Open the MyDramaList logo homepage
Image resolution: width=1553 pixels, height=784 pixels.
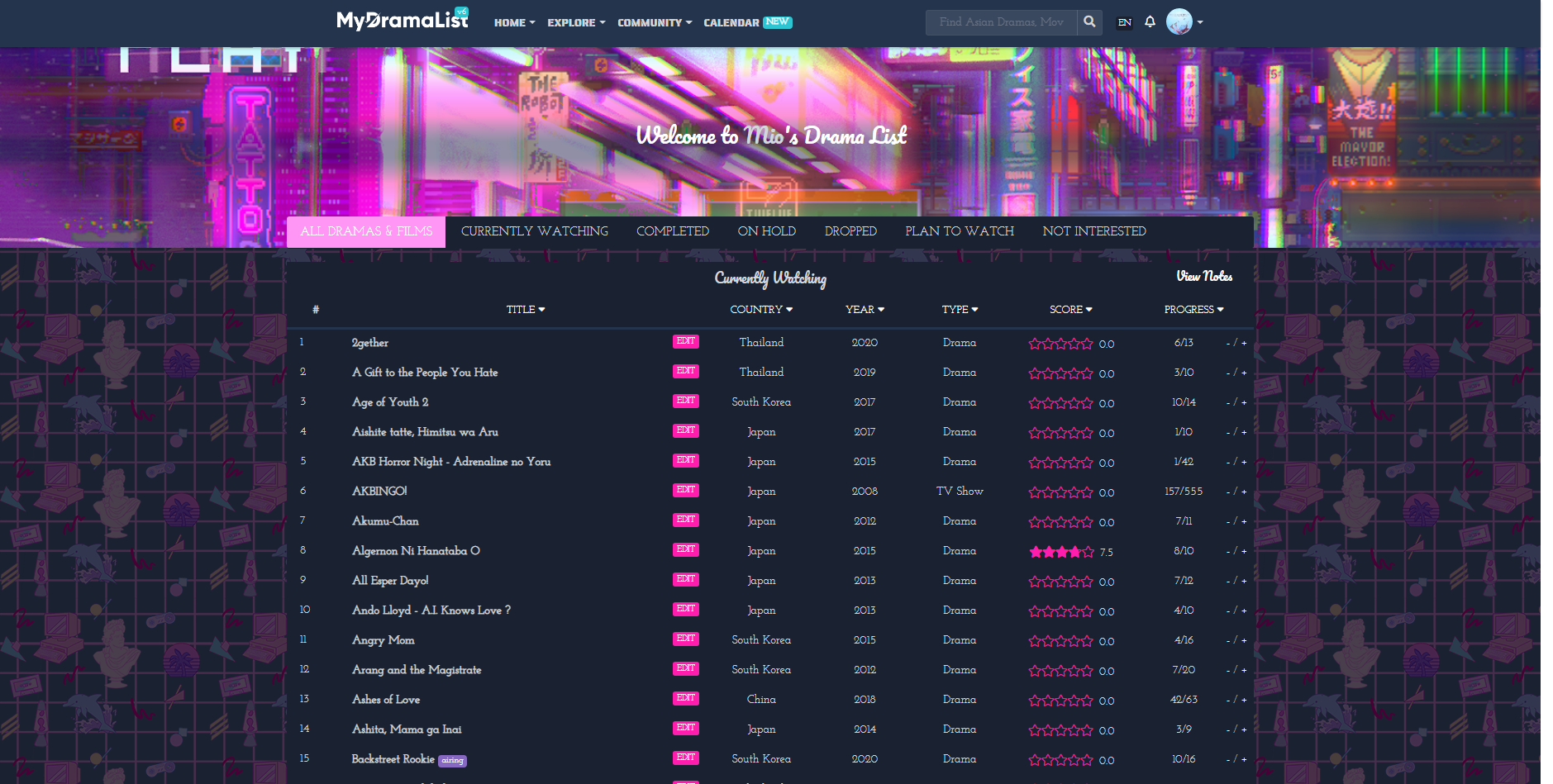[403, 20]
